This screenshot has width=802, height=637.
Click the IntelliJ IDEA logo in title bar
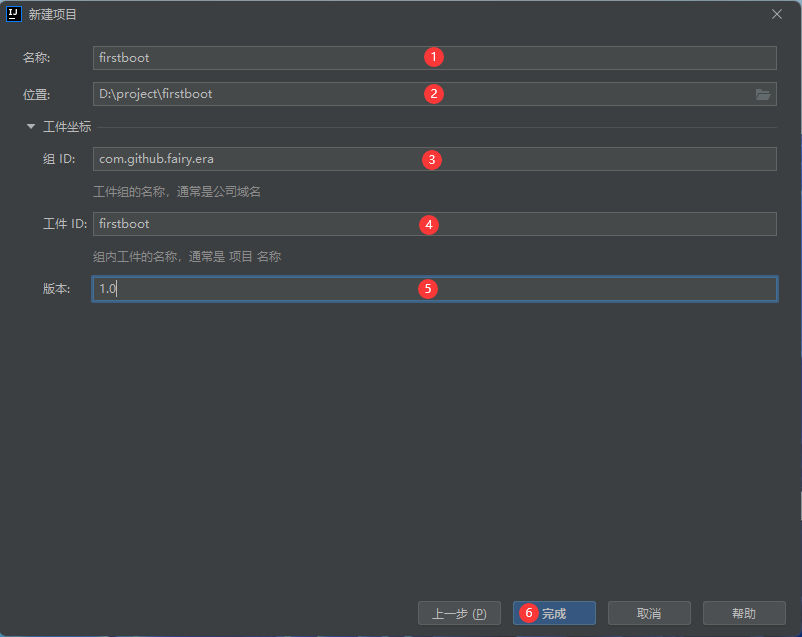point(14,14)
